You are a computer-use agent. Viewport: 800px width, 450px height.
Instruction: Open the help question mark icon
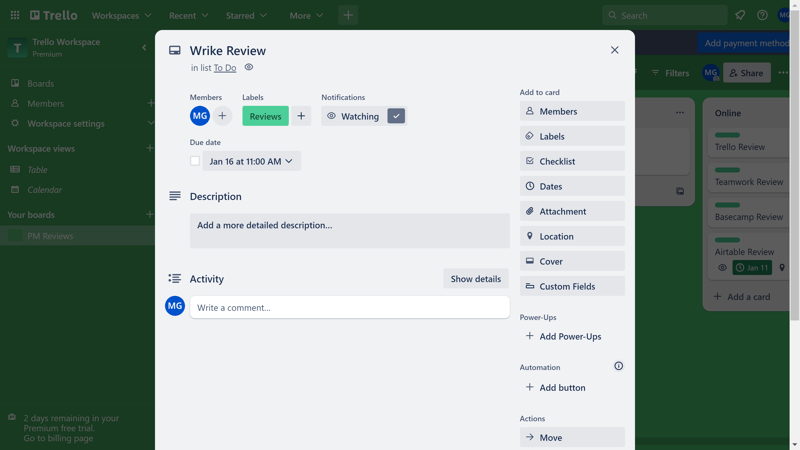pyautogui.click(x=762, y=15)
